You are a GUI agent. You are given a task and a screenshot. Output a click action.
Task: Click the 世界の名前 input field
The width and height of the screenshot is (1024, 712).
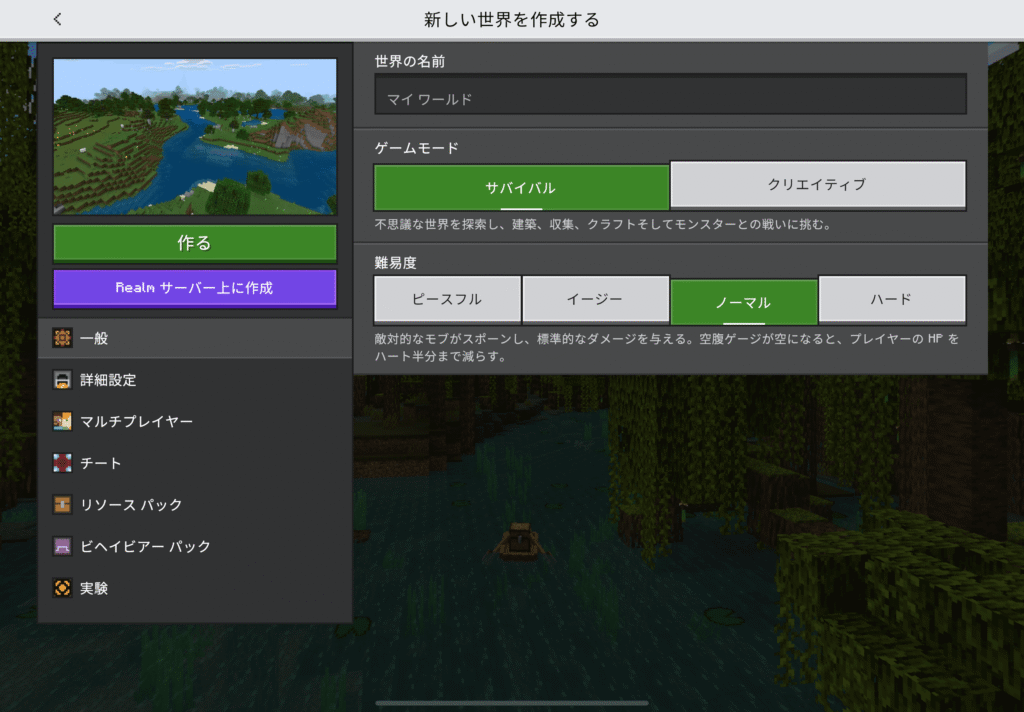tap(670, 95)
